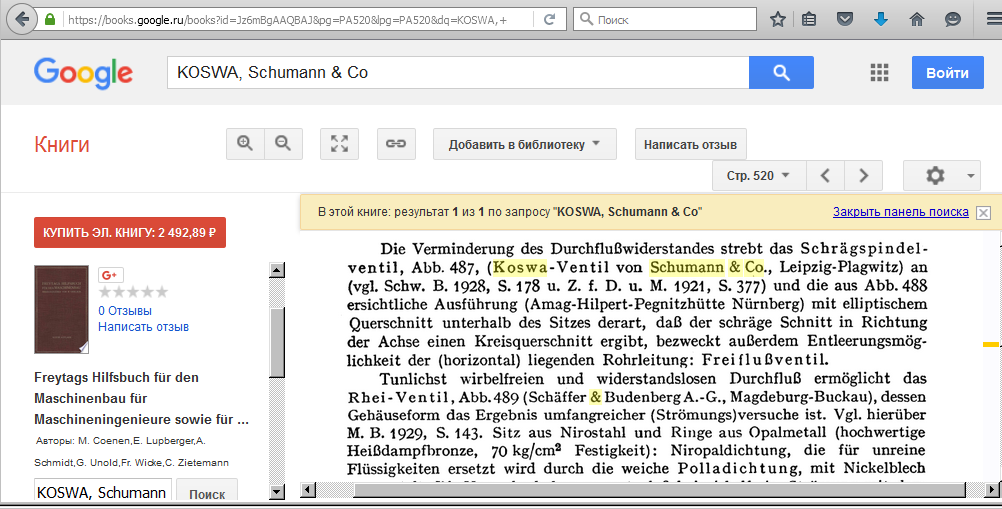Click the sidebar vertical scrollbar thumb
Screen dimensions: 1002x509
point(277,342)
